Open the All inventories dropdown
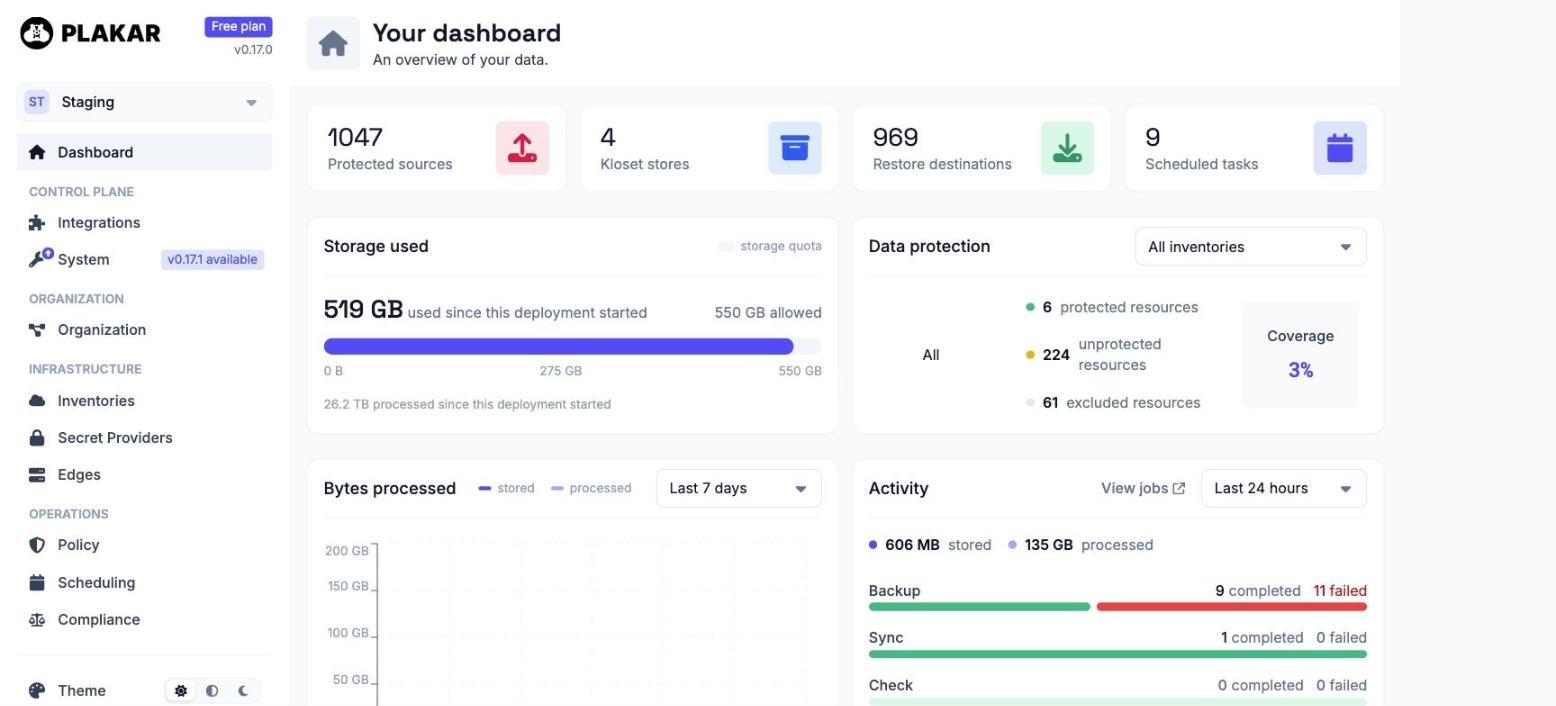 1250,247
